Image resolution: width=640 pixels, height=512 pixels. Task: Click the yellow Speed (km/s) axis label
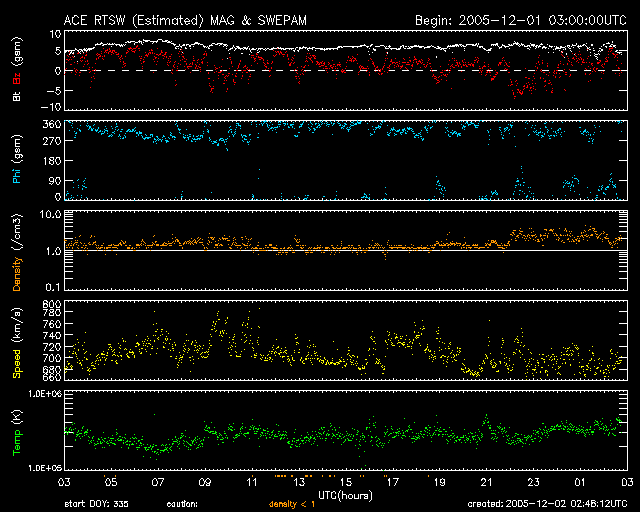pos(16,343)
